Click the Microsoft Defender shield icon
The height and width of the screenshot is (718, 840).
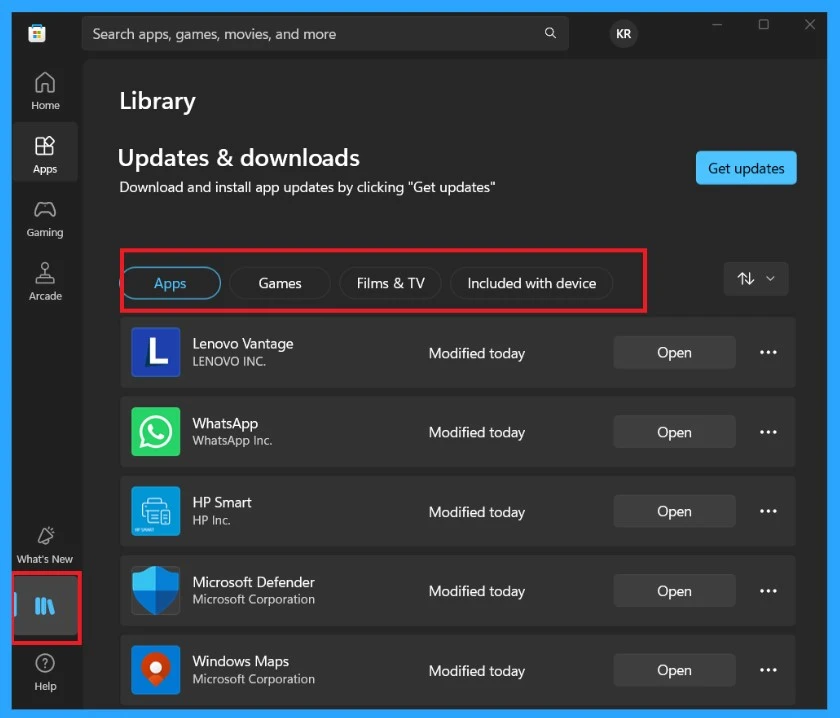[x=156, y=590]
